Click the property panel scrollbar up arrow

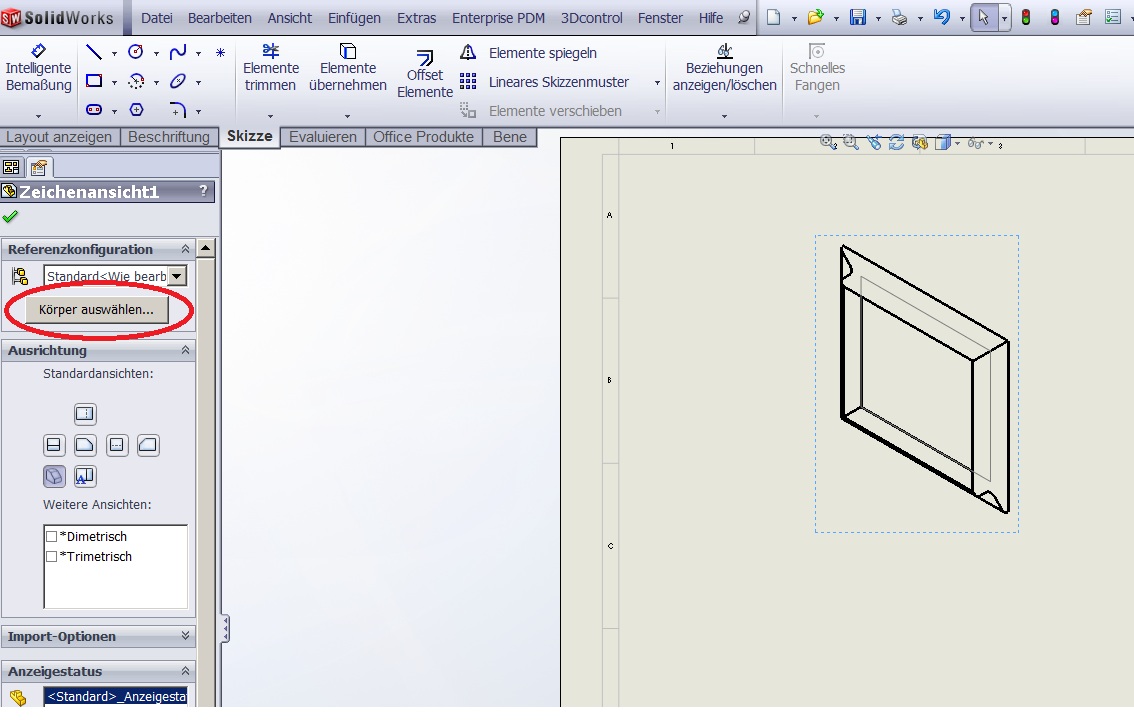206,248
